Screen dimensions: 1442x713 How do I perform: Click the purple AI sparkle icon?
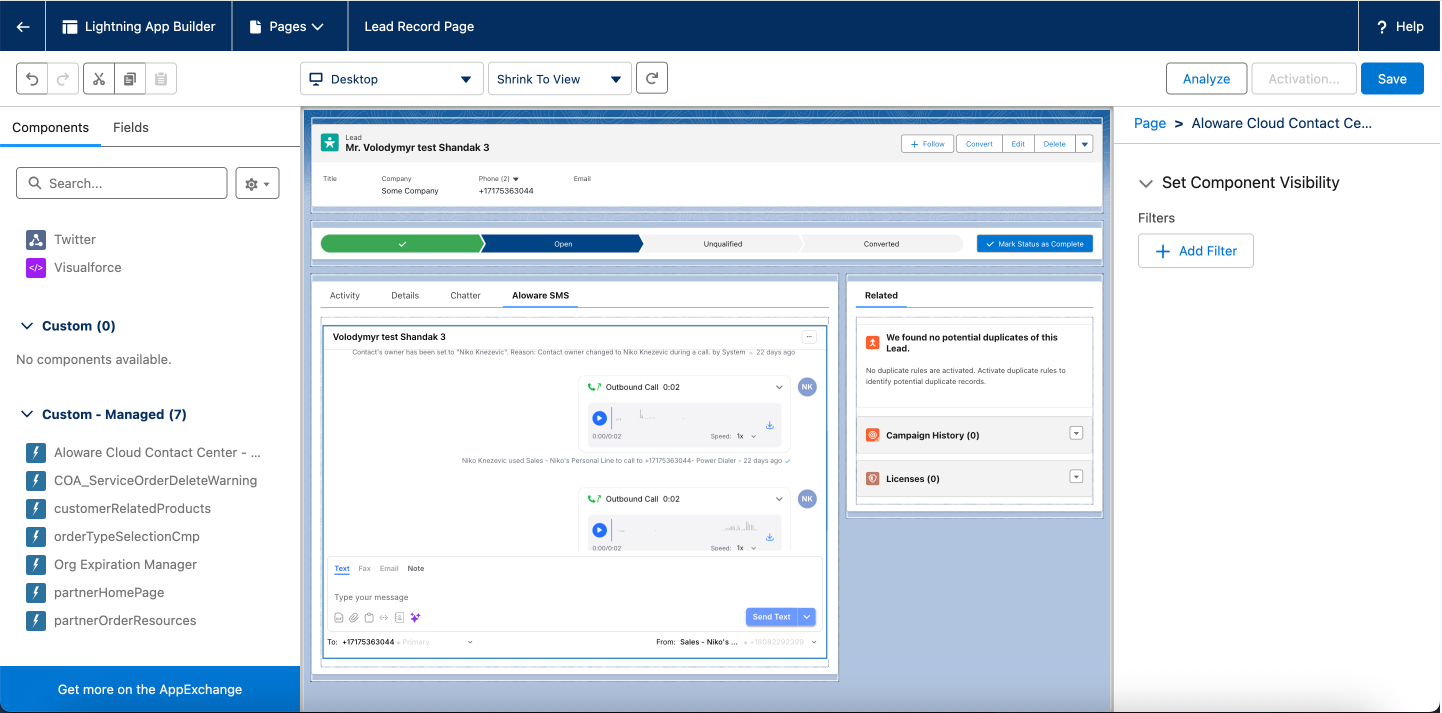point(415,617)
